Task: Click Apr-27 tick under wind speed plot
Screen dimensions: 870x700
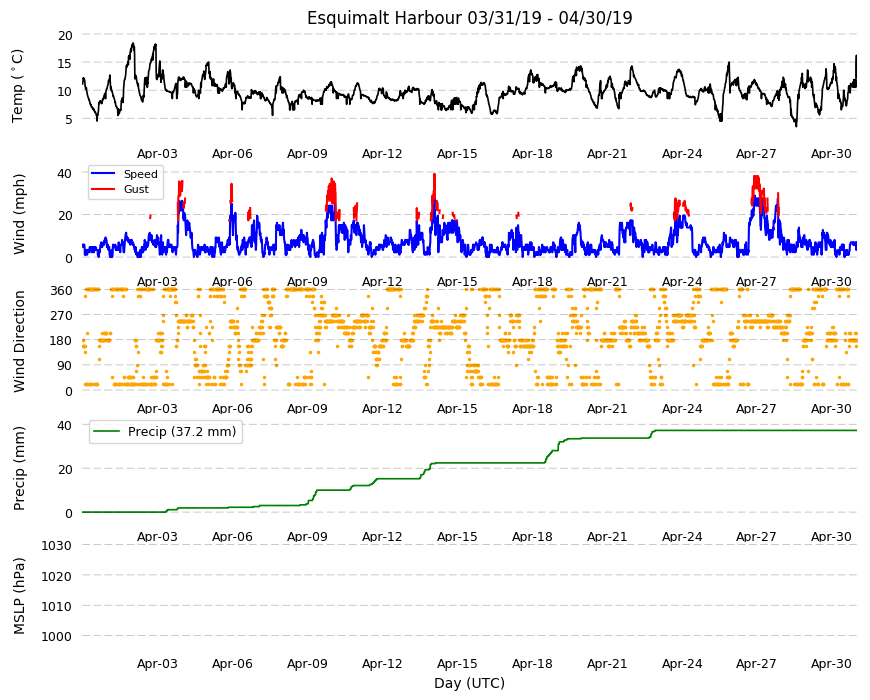Action: tap(756, 282)
